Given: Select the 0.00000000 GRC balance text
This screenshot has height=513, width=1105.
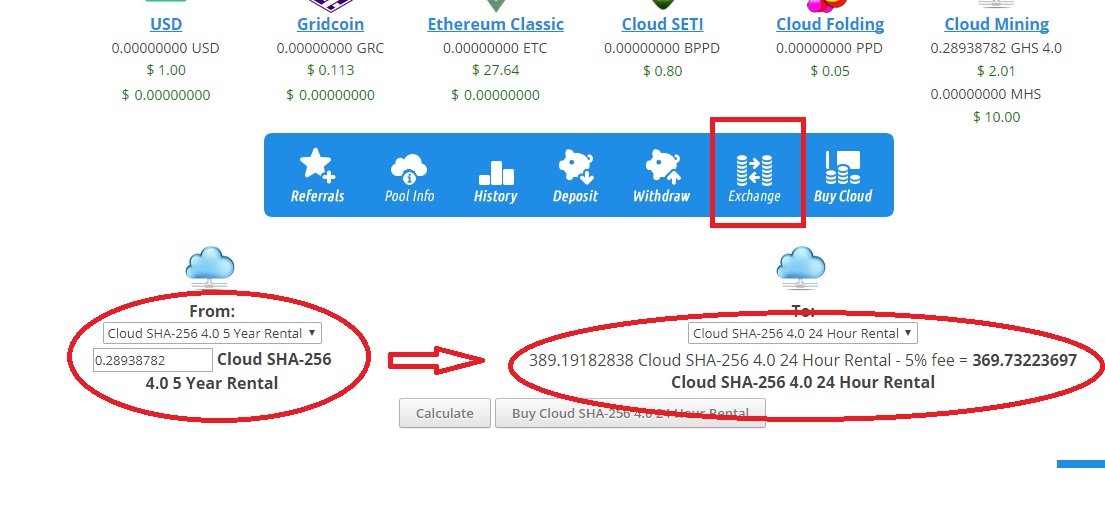Looking at the screenshot, I should click(331, 49).
